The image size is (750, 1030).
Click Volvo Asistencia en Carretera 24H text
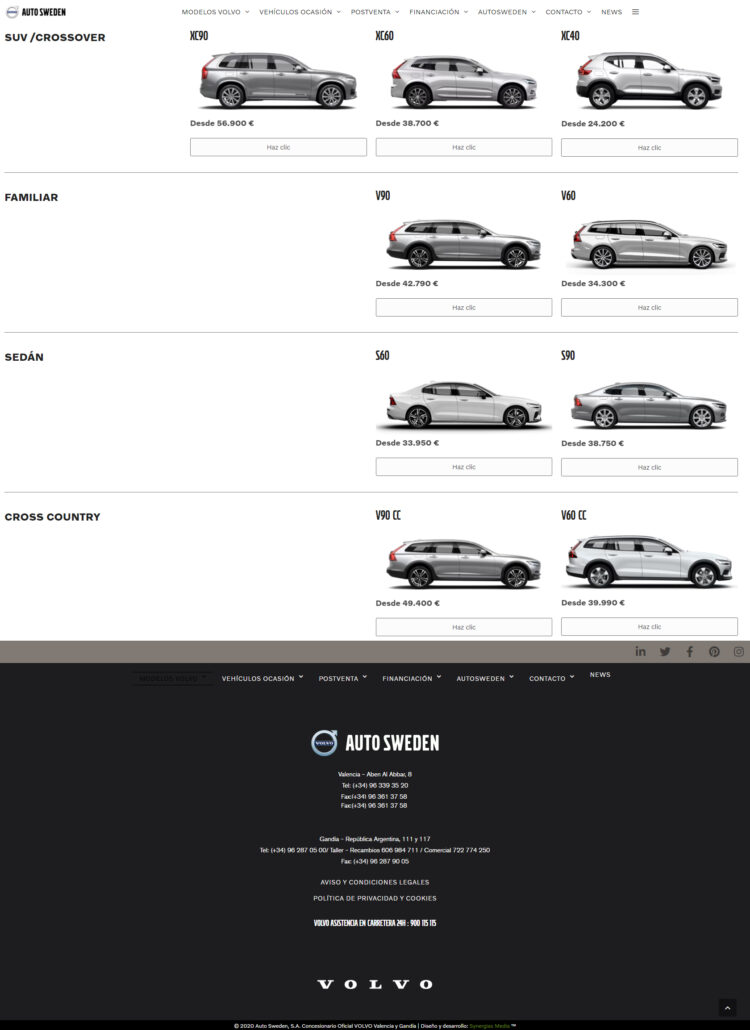[375, 923]
